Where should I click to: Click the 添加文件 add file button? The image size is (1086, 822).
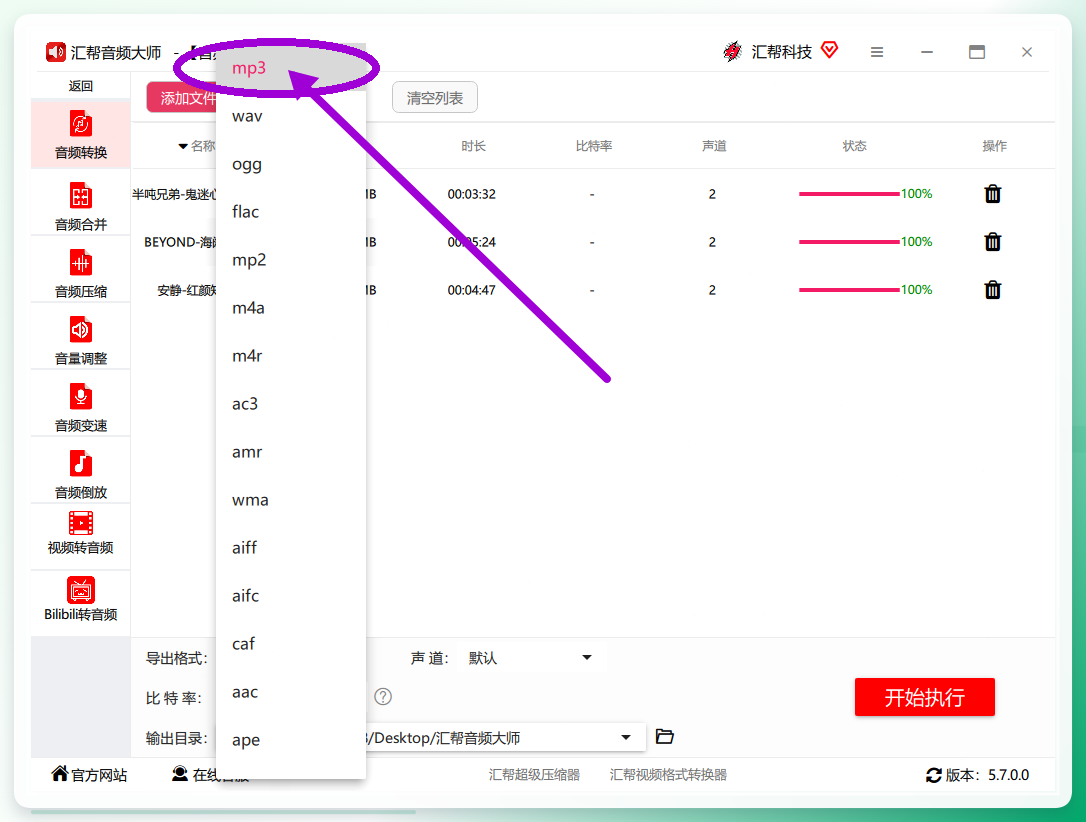point(181,98)
